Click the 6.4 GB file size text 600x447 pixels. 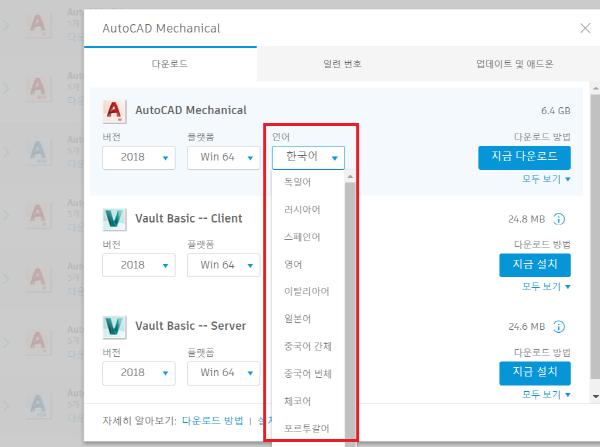tap(556, 111)
